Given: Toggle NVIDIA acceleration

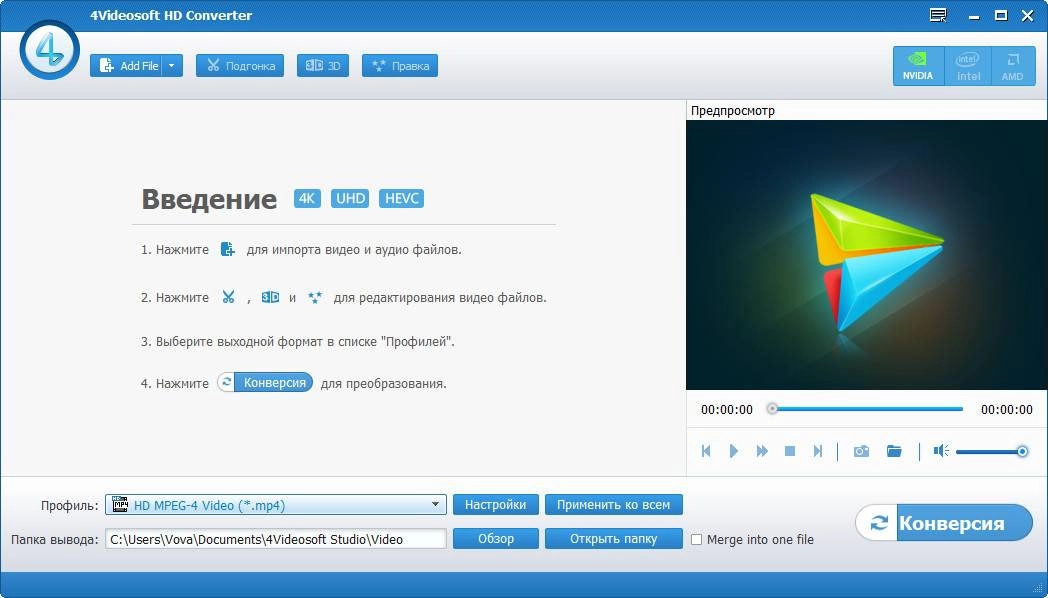Looking at the screenshot, I should coord(918,66).
